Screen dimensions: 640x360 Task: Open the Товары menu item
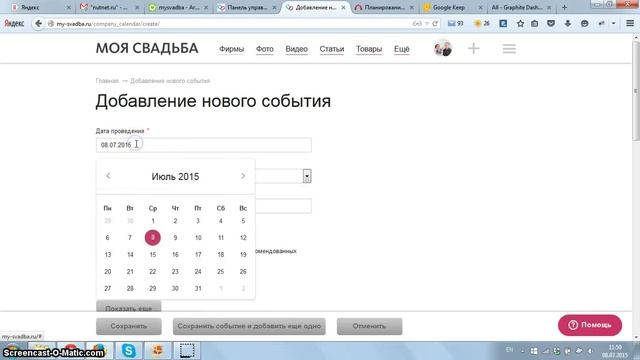pos(369,49)
